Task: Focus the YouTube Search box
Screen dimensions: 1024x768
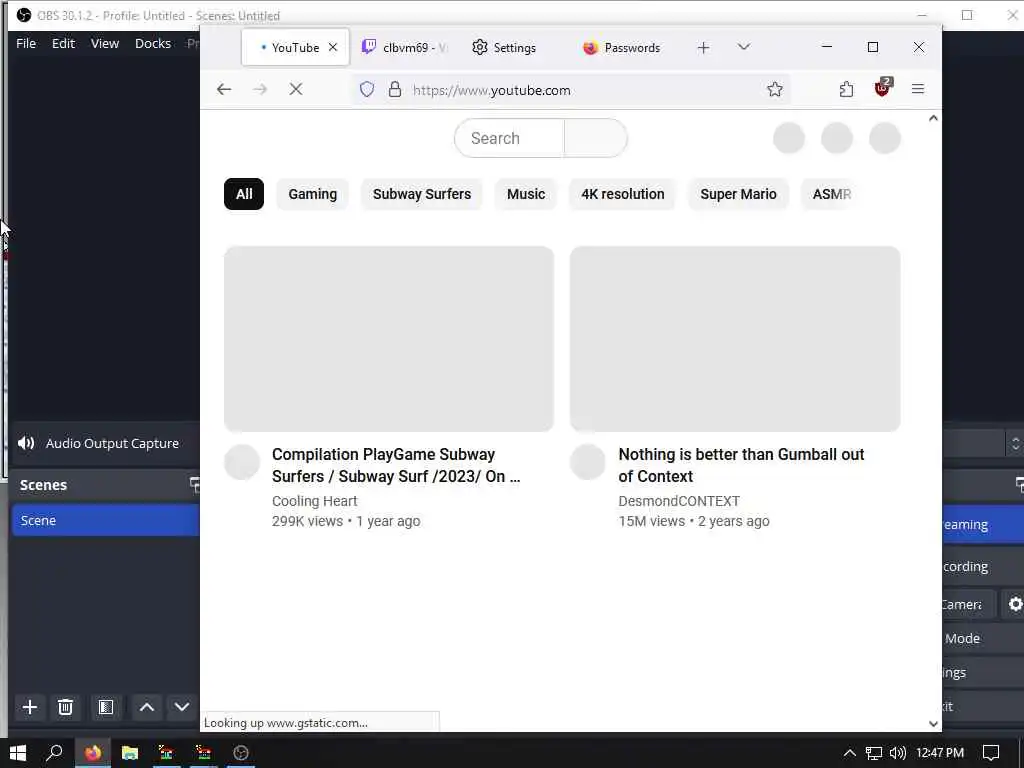Action: pos(509,138)
